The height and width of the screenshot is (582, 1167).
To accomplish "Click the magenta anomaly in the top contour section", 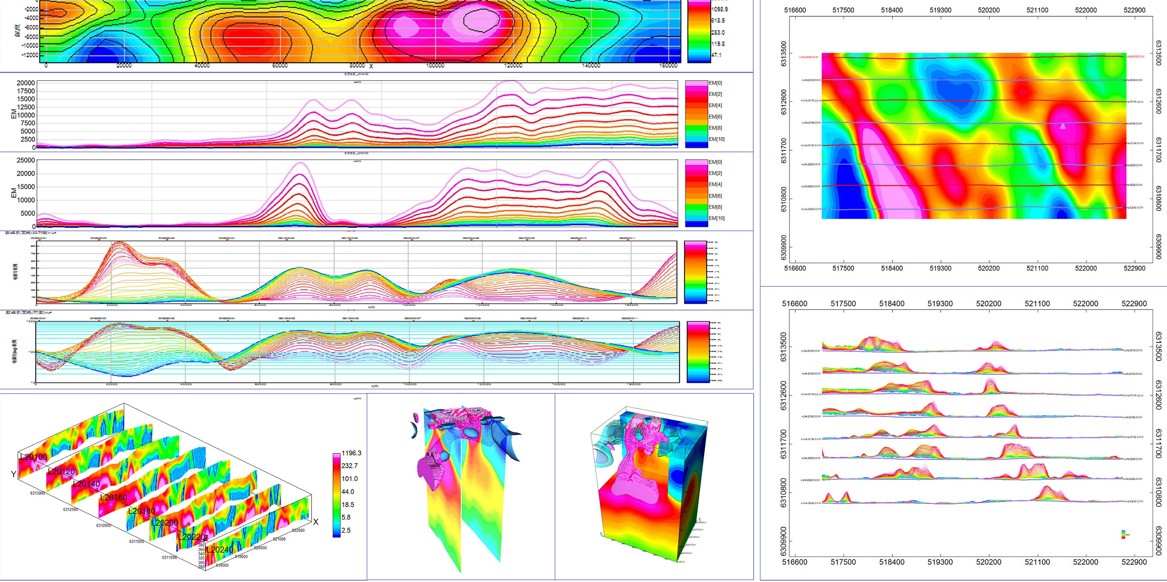I will point(470,22).
